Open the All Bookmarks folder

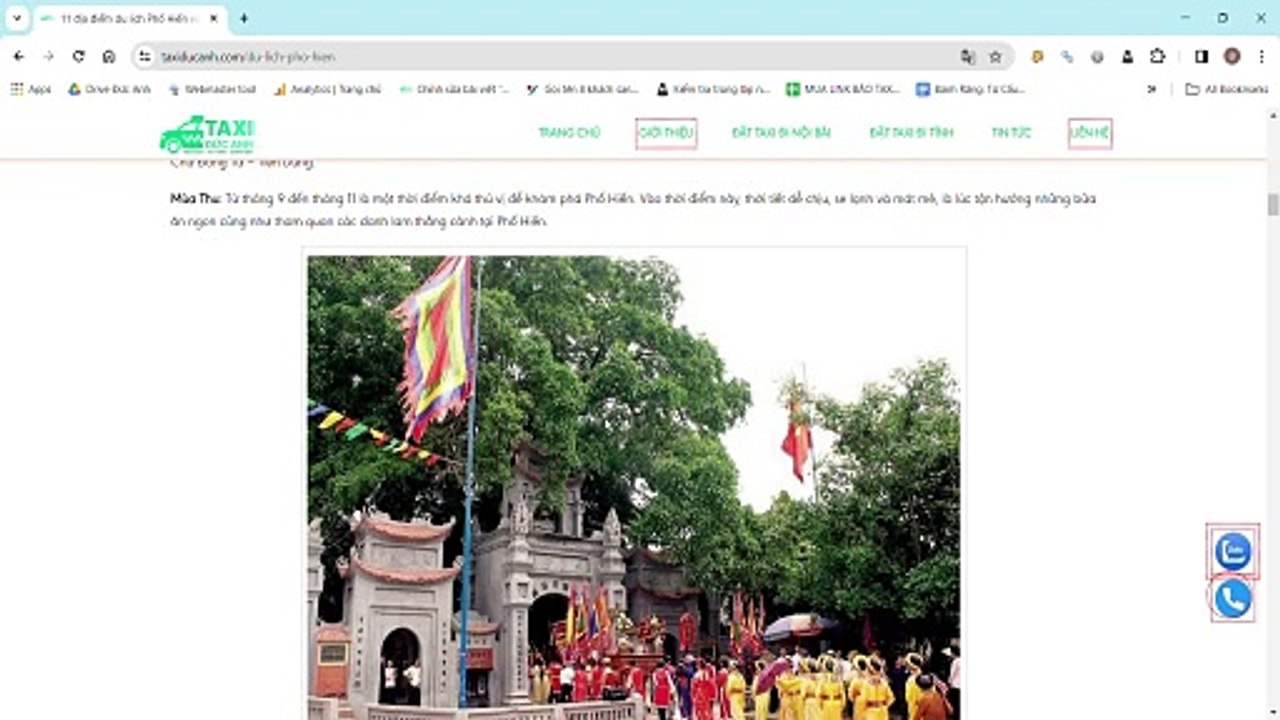point(1226,89)
